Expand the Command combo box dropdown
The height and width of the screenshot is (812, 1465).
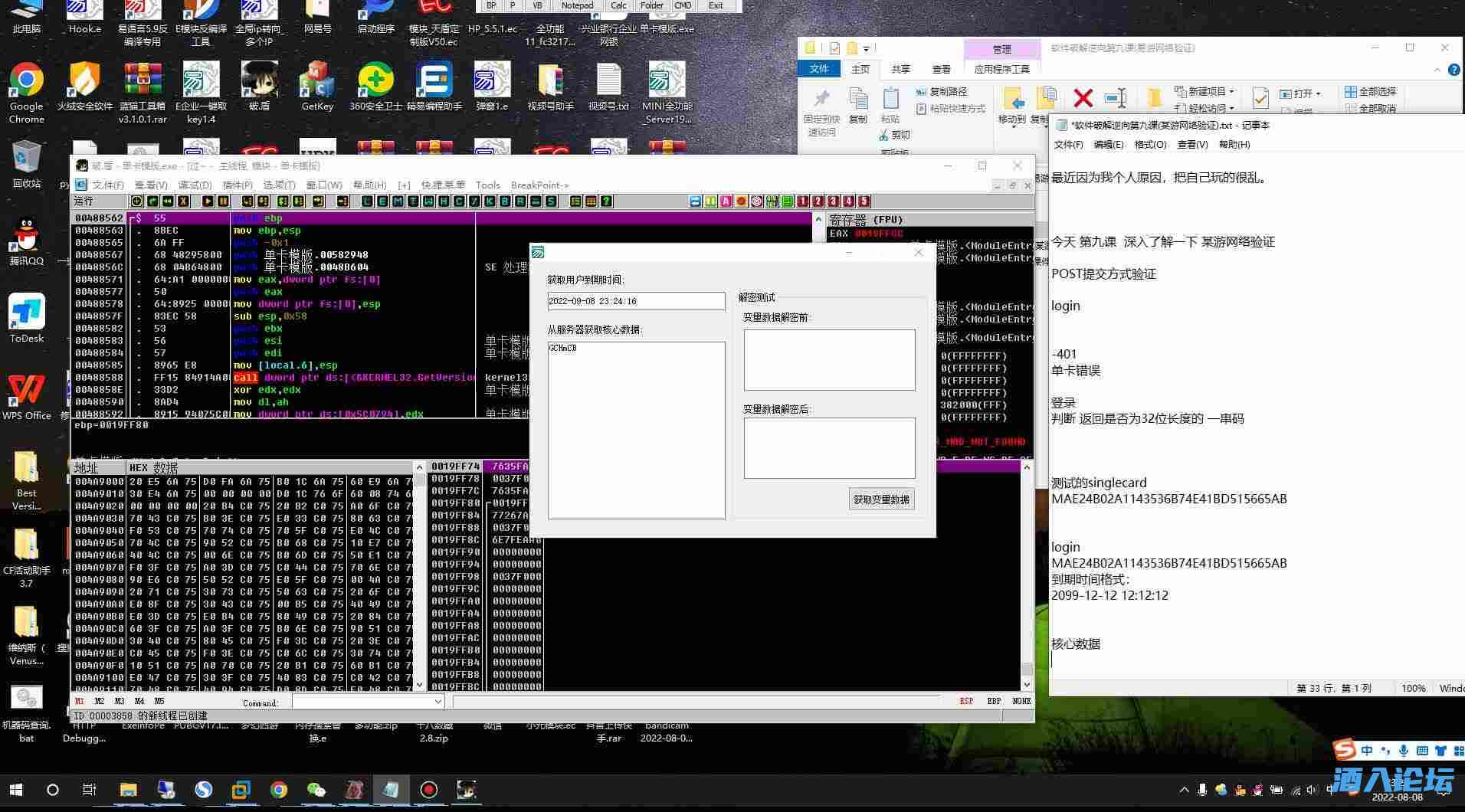[438, 702]
